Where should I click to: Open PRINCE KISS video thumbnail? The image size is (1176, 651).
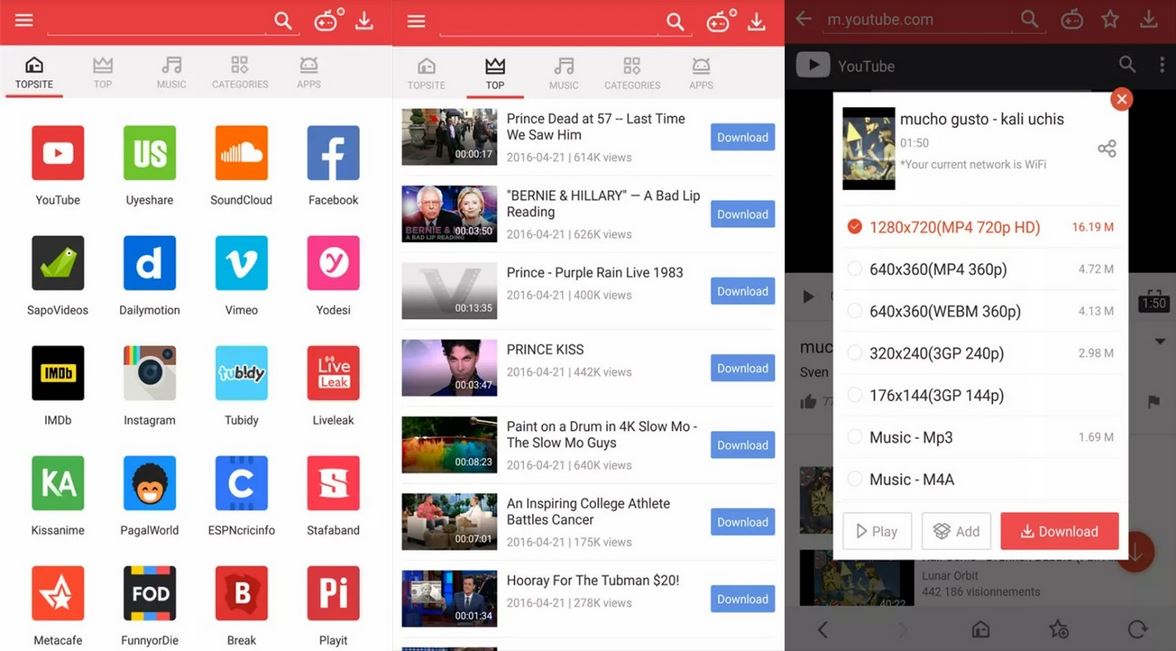pos(449,368)
